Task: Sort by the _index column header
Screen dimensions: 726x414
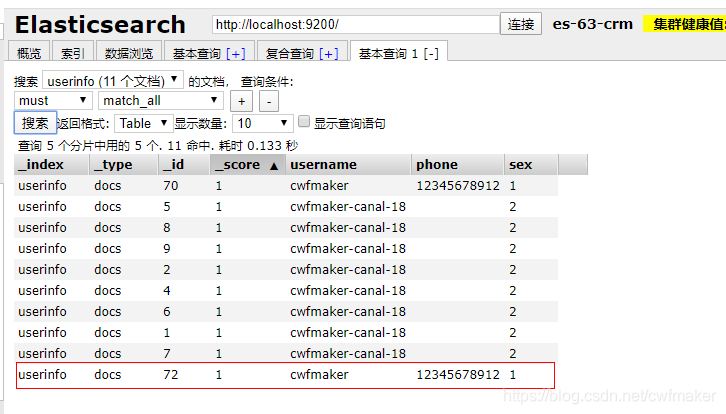Action: pyautogui.click(x=51, y=164)
